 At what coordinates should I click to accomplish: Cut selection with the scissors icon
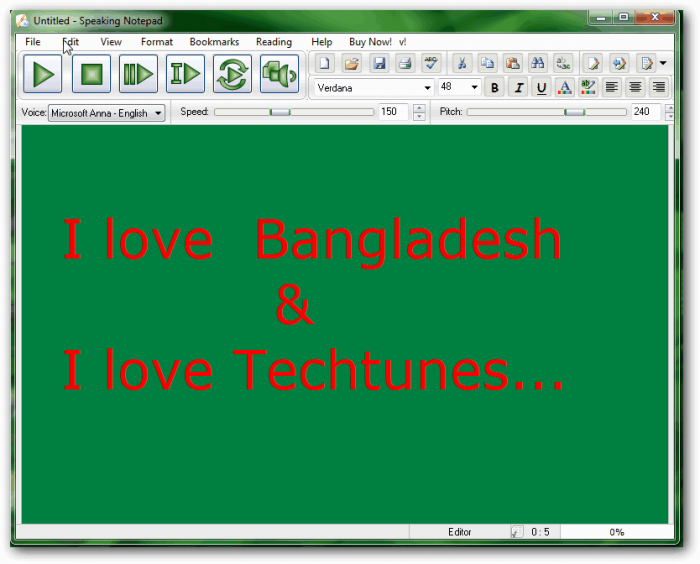click(462, 63)
